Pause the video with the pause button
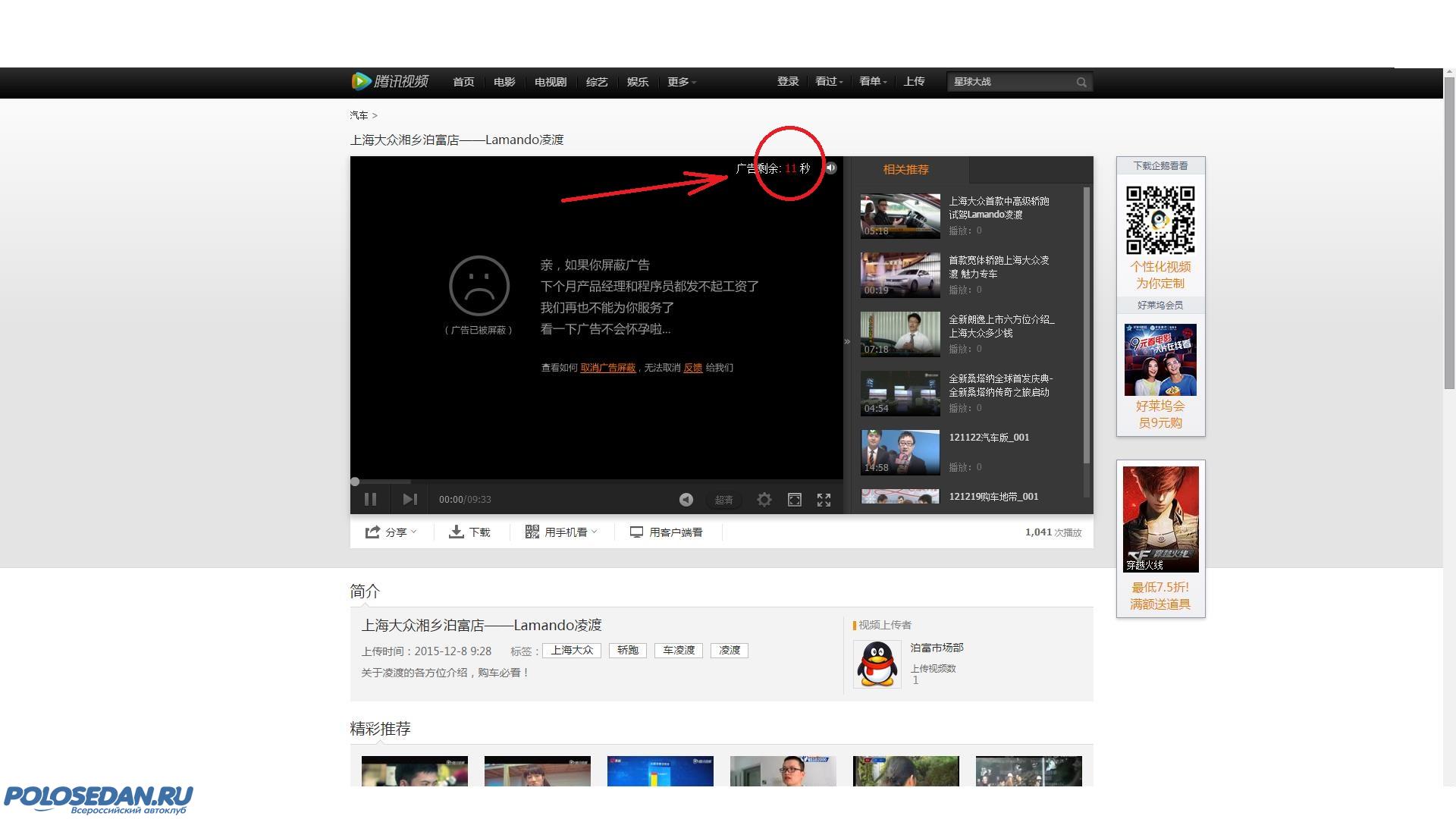 [370, 499]
